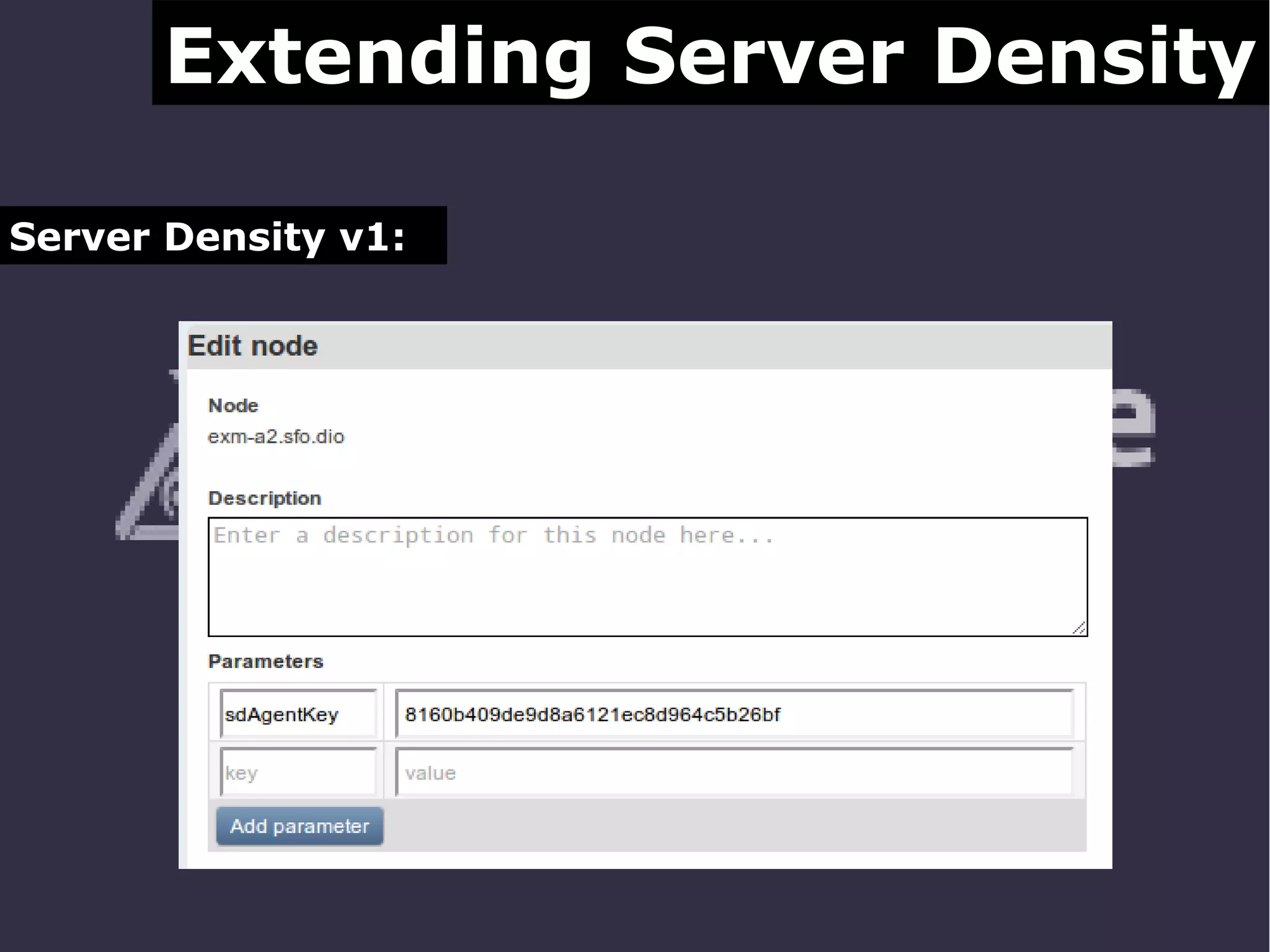Image resolution: width=1270 pixels, height=952 pixels.
Task: Grab the description textarea resize handle
Action: pyautogui.click(x=1079, y=628)
